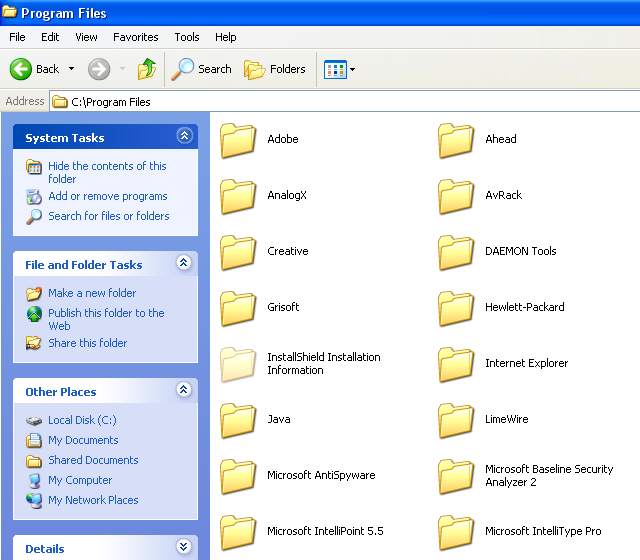Screen dimensions: 640x560
Task: Open the Views dropdown arrow
Action: pos(352,70)
